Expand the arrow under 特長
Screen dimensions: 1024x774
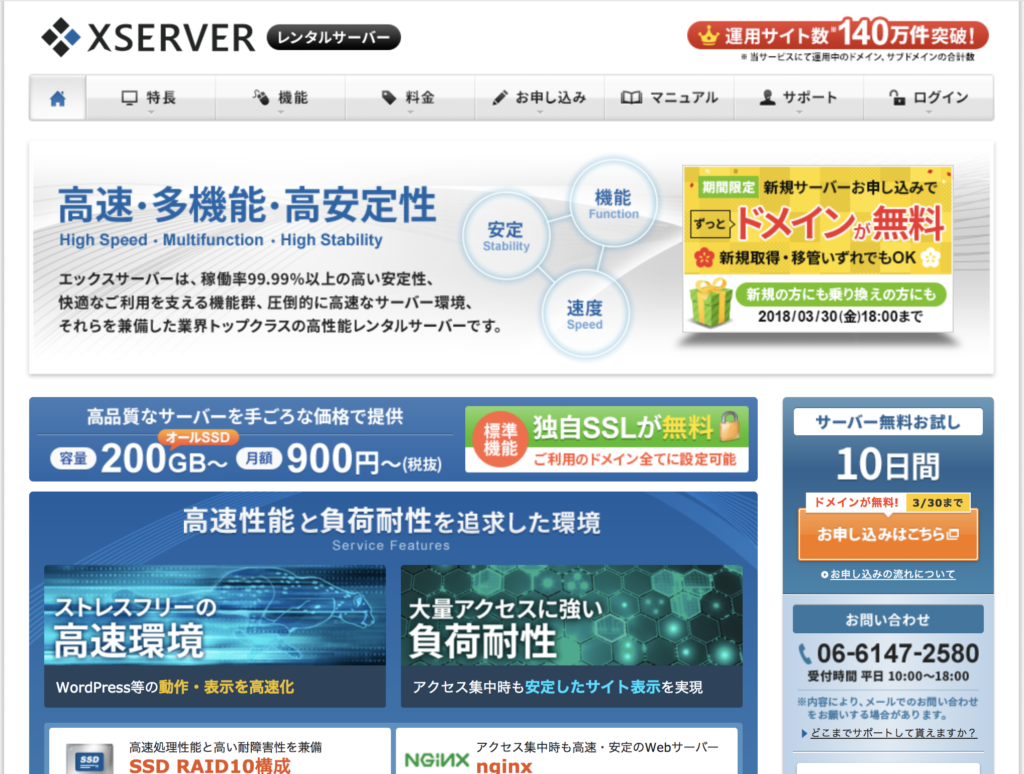pyautogui.click(x=151, y=112)
